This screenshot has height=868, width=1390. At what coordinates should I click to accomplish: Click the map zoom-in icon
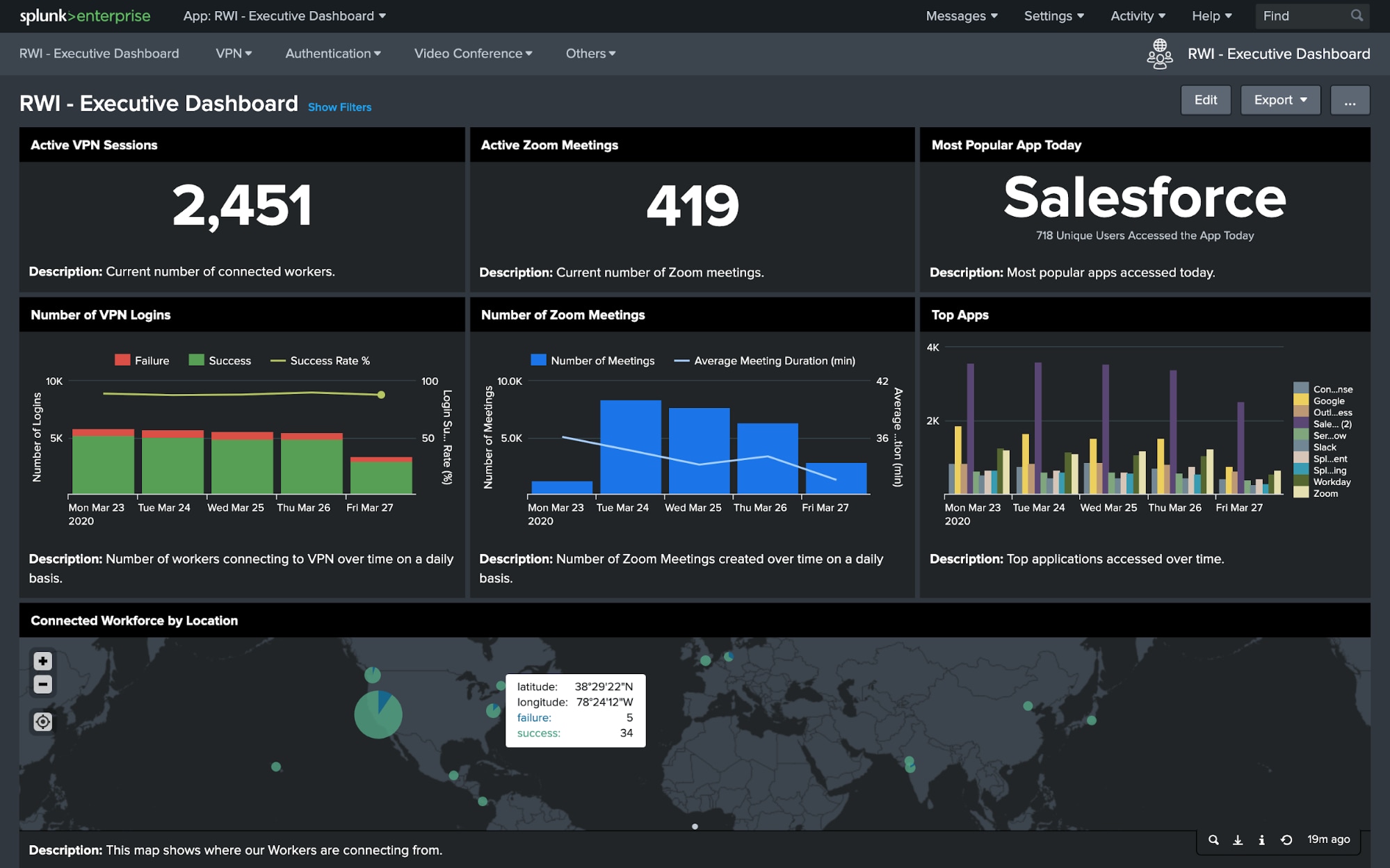[42, 659]
